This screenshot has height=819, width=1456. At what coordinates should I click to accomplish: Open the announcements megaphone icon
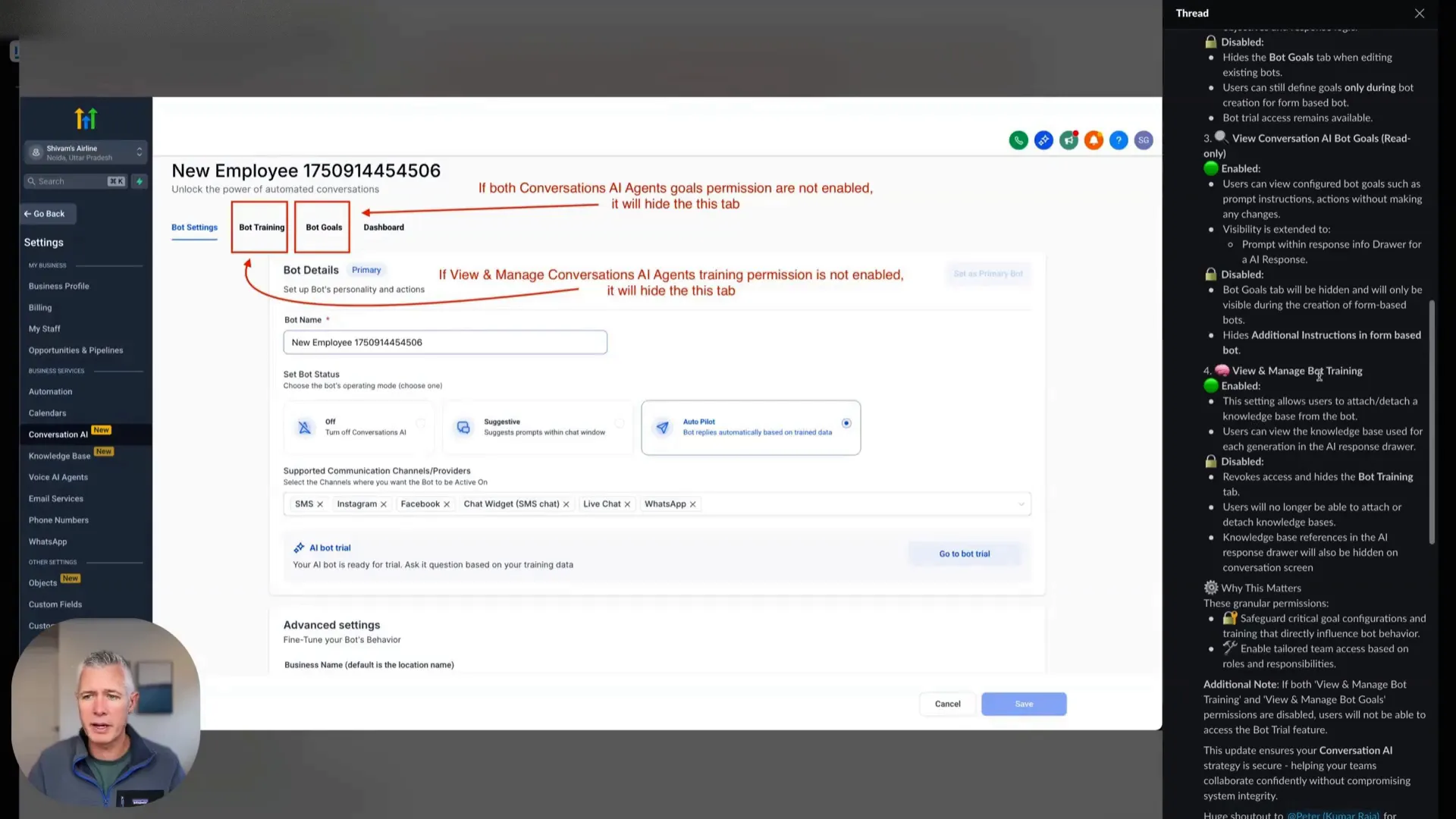(1068, 140)
